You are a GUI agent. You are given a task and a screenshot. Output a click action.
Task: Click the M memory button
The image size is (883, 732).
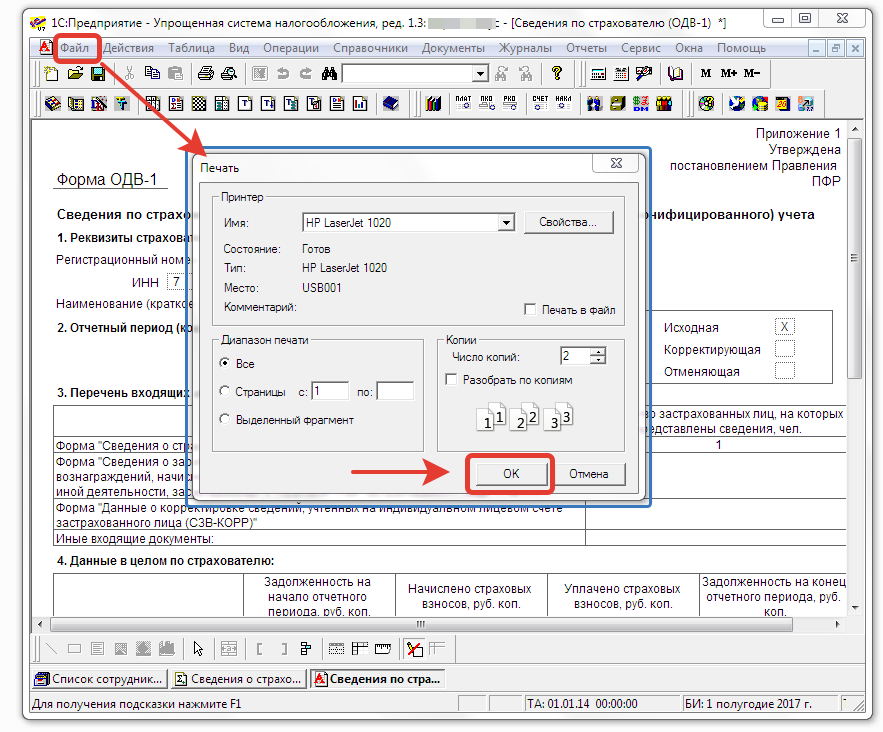[x=706, y=73]
